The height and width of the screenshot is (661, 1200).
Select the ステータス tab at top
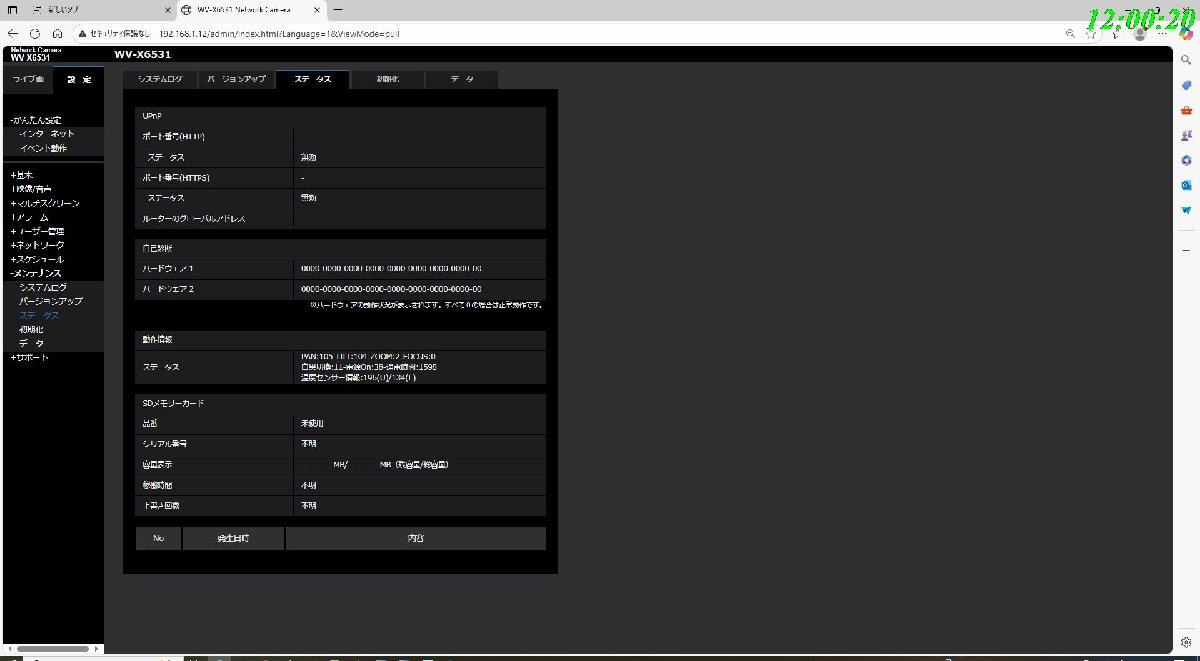pyautogui.click(x=312, y=79)
